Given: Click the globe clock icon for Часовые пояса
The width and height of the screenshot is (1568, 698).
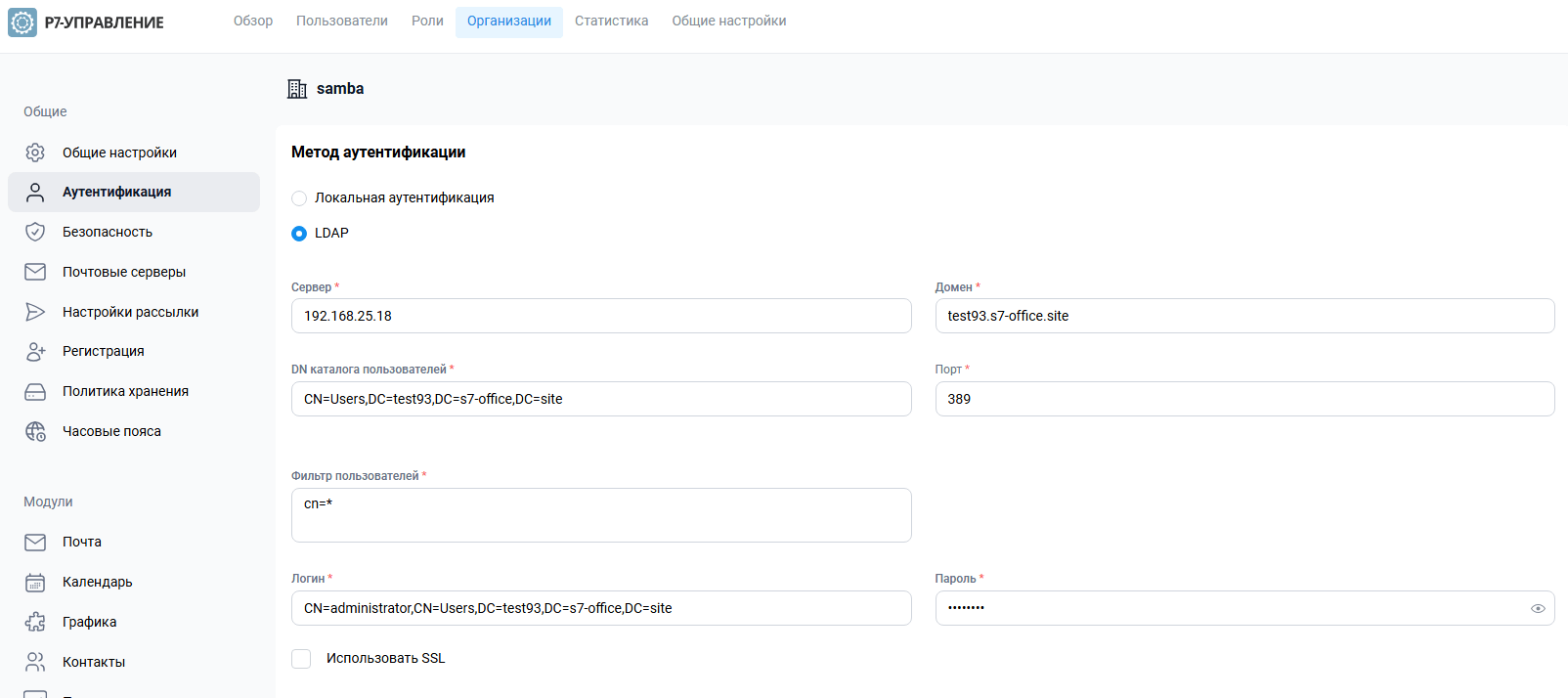Looking at the screenshot, I should [35, 431].
